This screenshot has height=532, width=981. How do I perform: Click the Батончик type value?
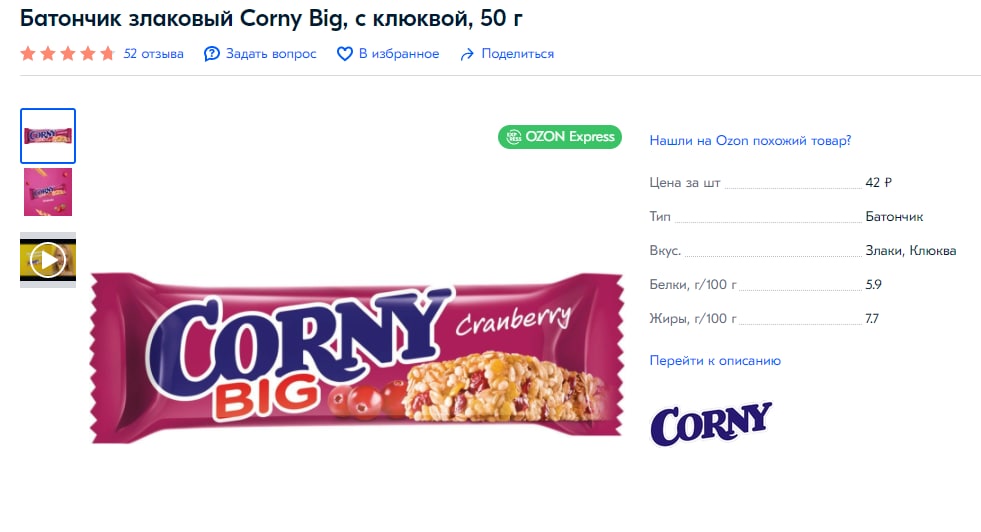(x=894, y=217)
